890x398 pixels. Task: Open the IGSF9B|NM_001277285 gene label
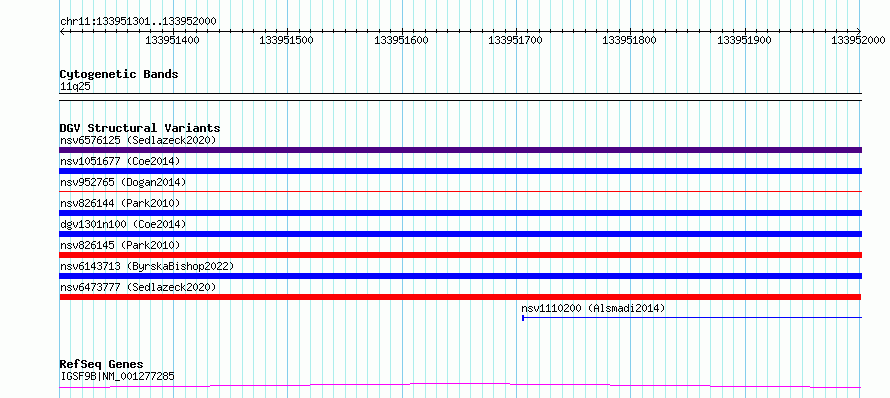pyautogui.click(x=117, y=376)
